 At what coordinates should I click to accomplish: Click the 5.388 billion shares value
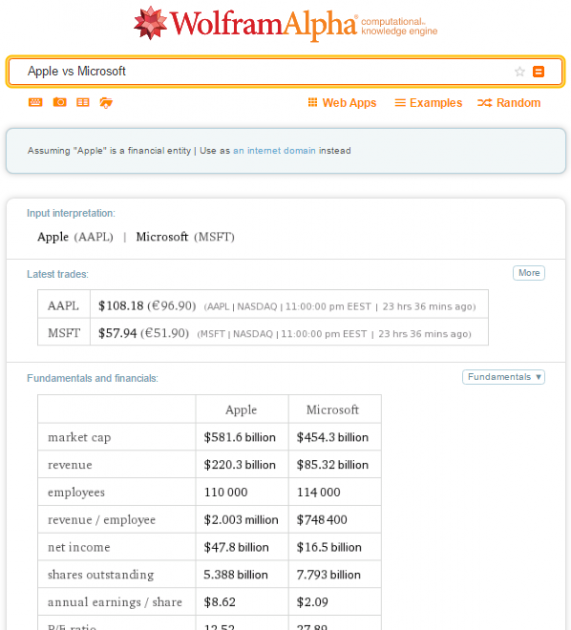tap(236, 575)
